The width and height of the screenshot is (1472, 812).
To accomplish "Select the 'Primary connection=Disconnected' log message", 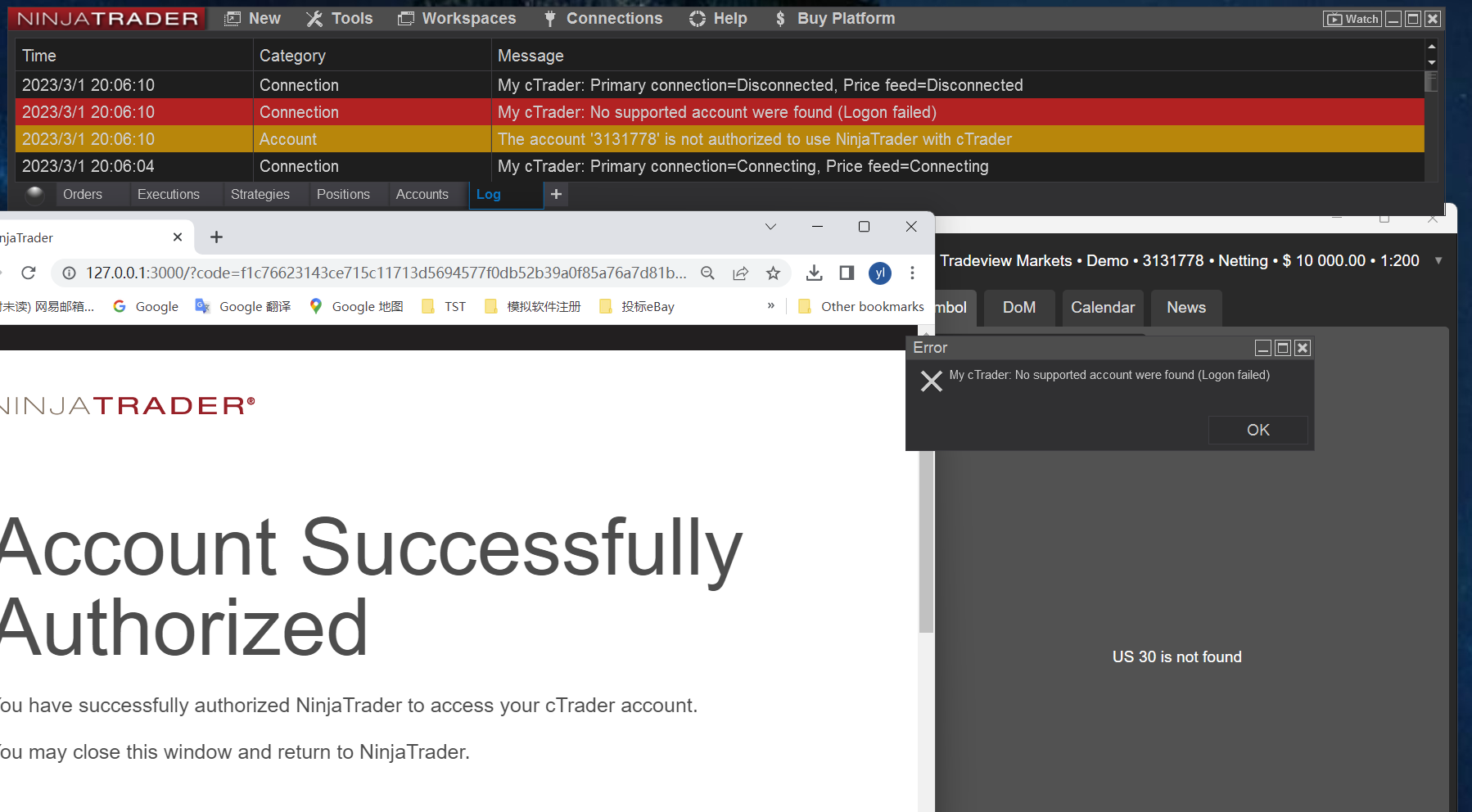I will (761, 85).
